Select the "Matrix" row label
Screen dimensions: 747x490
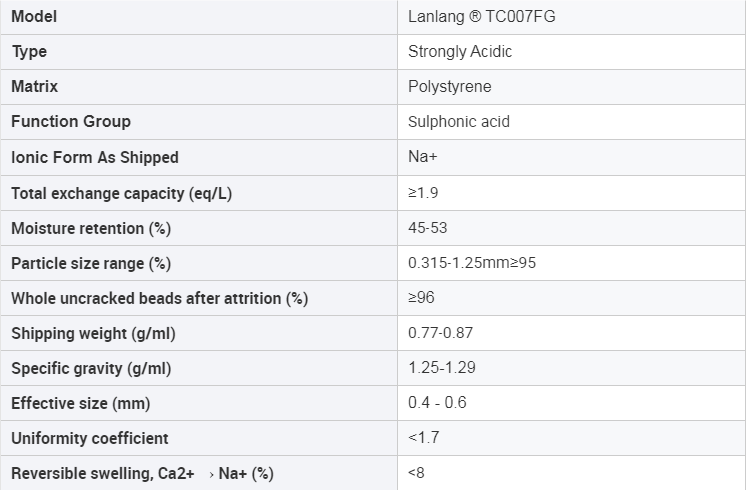coord(34,86)
